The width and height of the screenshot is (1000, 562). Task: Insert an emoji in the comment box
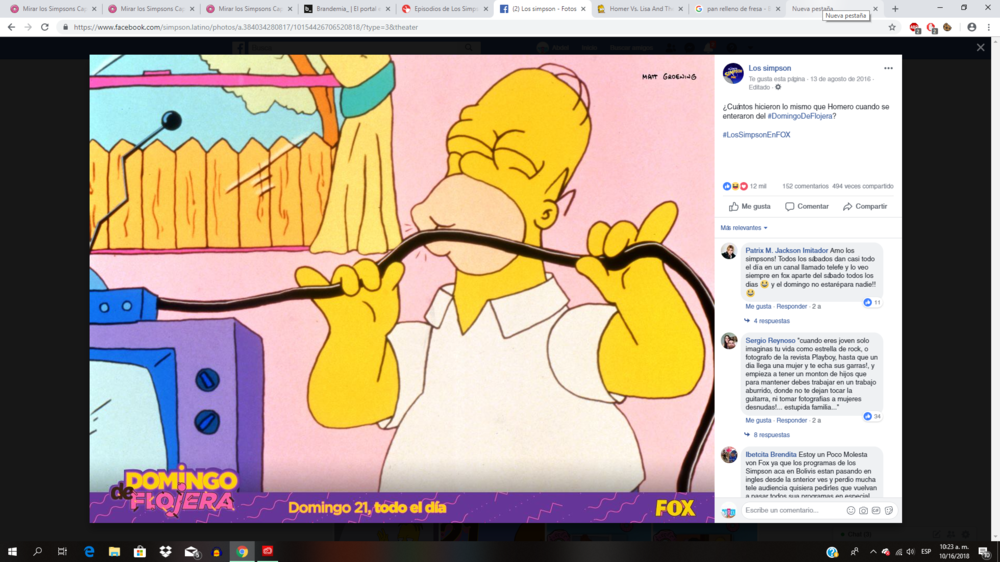pos(850,510)
